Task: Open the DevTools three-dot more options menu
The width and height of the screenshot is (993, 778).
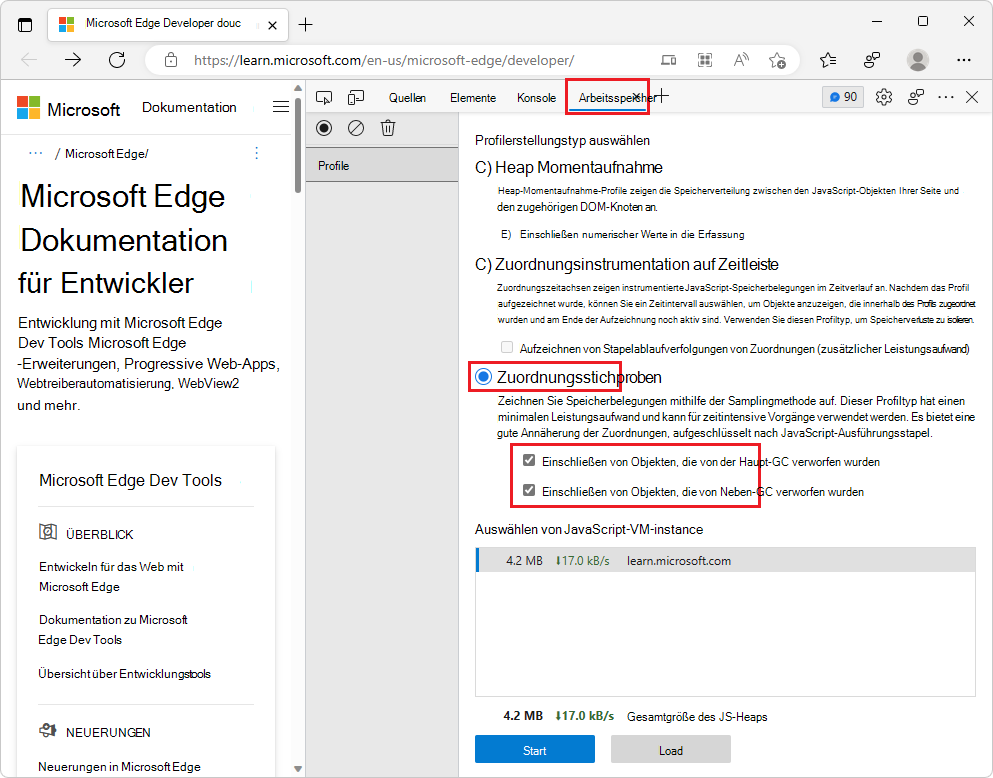Action: point(945,97)
